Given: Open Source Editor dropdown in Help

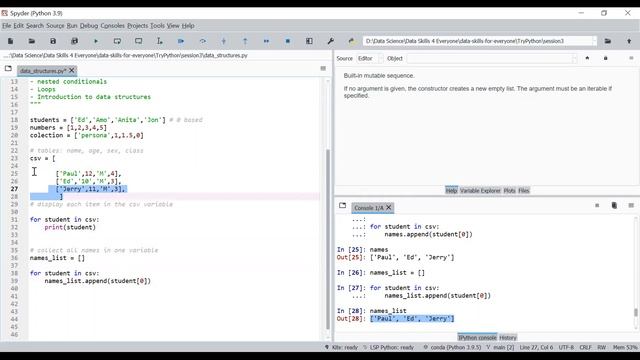Looking at the screenshot, I should click(370, 58).
